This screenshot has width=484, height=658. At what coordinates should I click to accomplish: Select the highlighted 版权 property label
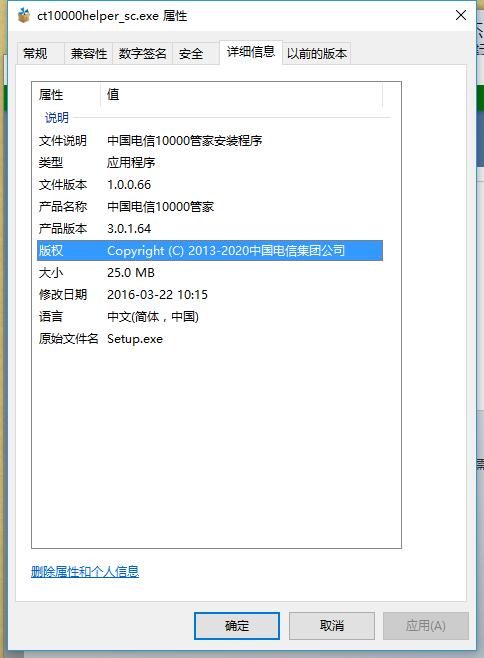51,251
